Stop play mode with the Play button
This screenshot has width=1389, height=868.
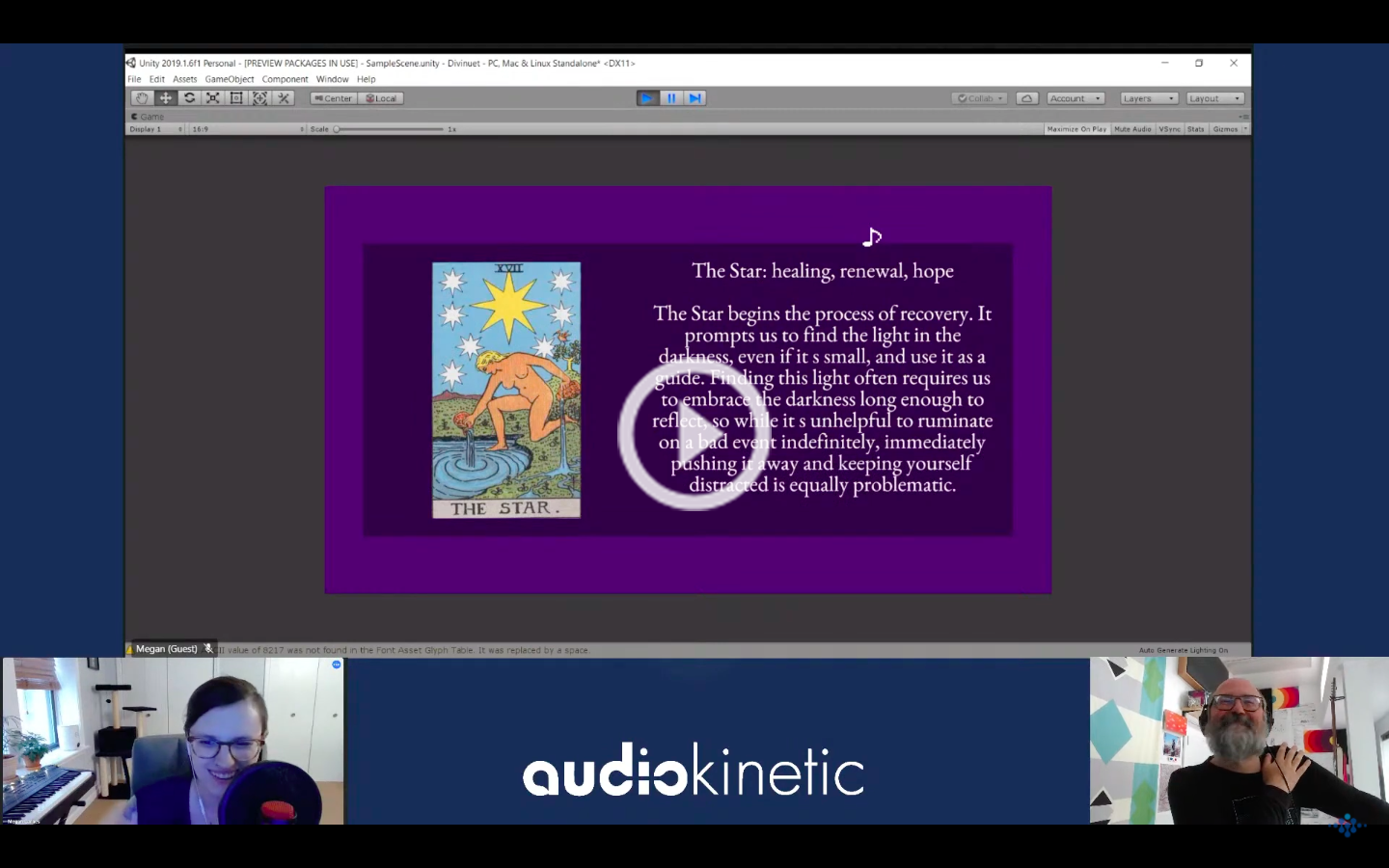pyautogui.click(x=647, y=98)
